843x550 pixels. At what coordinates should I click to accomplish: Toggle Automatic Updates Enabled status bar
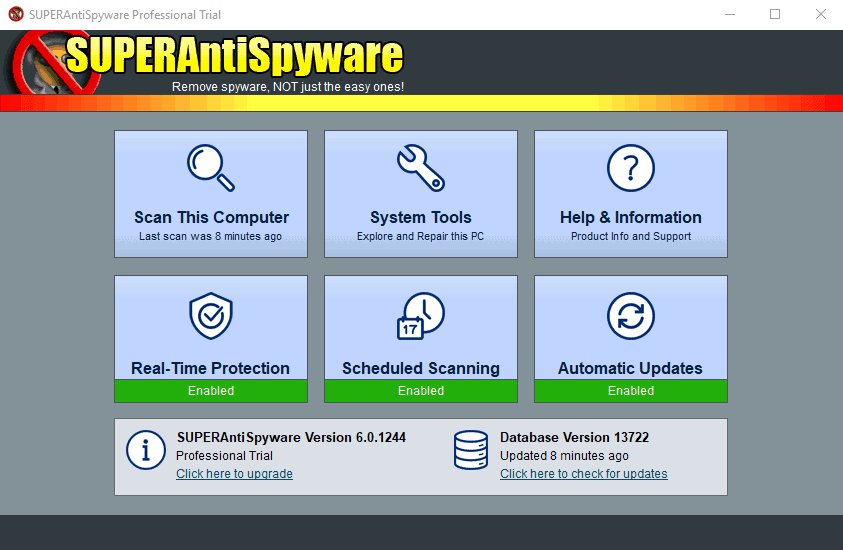[x=631, y=391]
